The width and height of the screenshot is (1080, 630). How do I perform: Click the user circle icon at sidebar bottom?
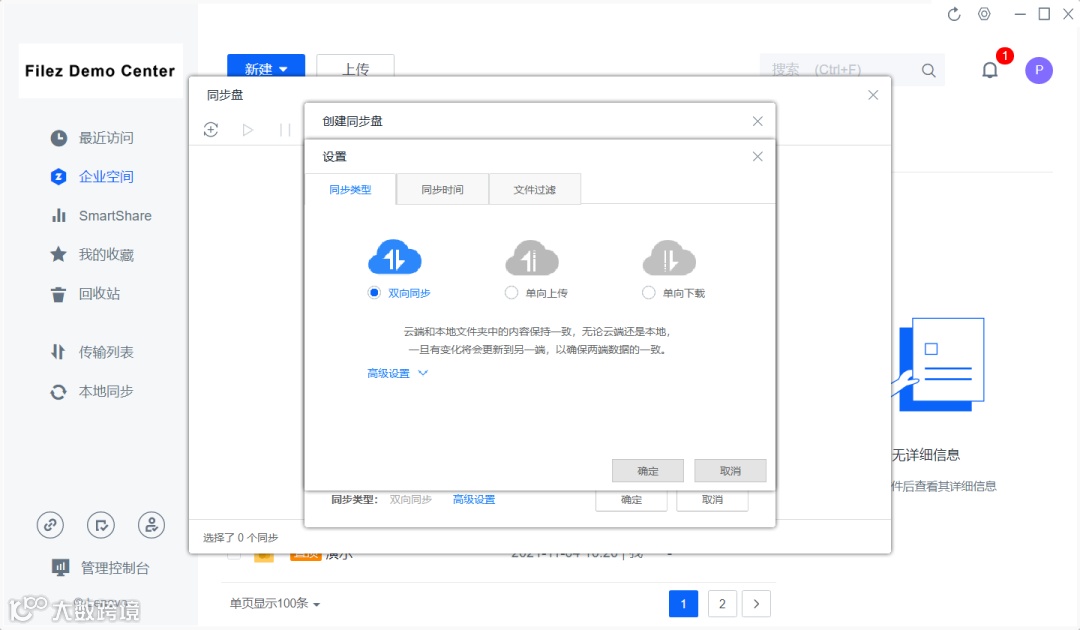(x=151, y=525)
